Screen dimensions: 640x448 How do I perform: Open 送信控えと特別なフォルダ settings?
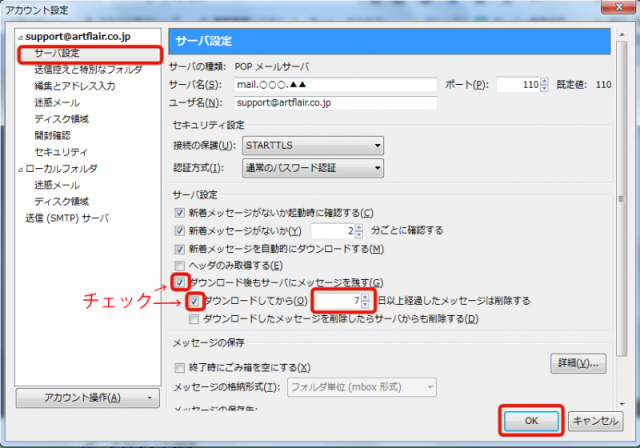88,70
